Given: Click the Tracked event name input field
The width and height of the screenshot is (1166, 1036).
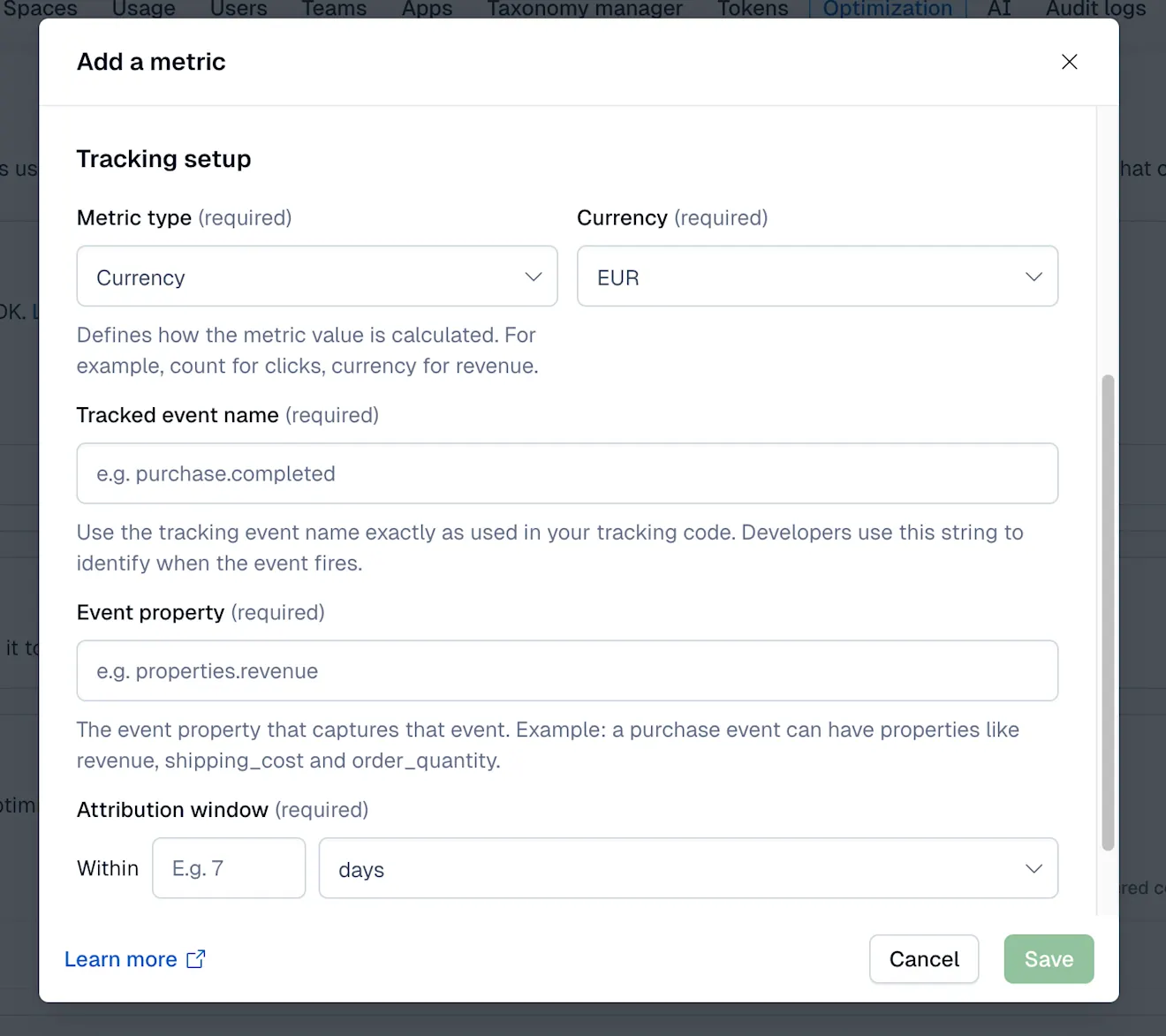Looking at the screenshot, I should point(566,473).
